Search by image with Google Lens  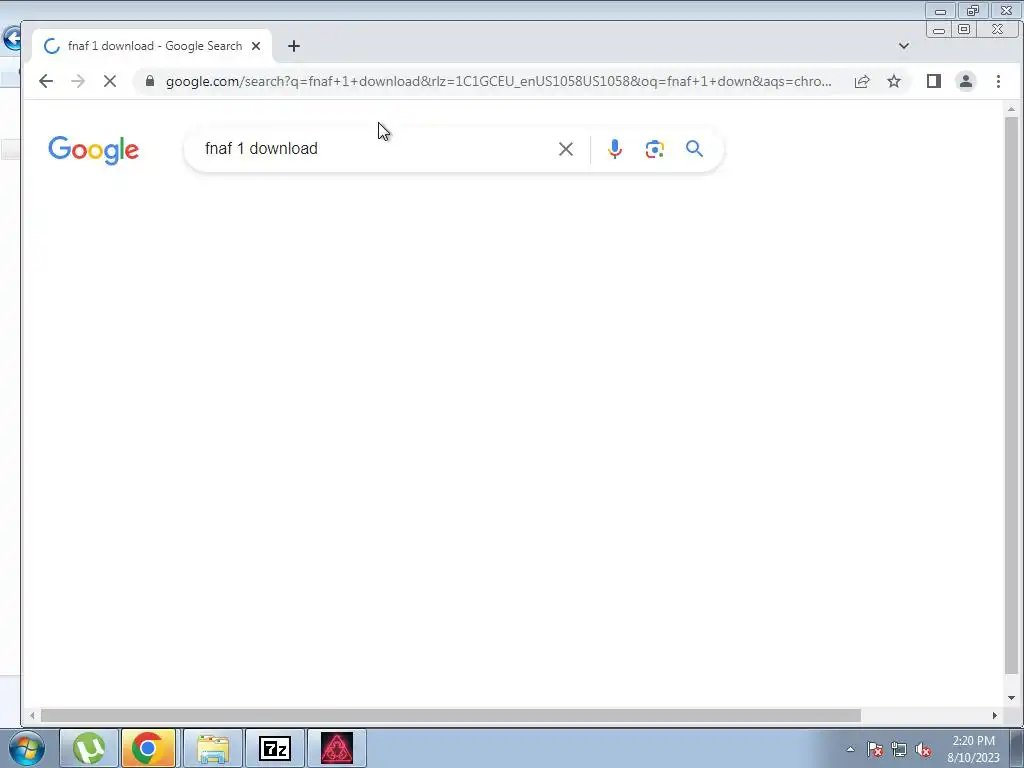click(x=654, y=149)
